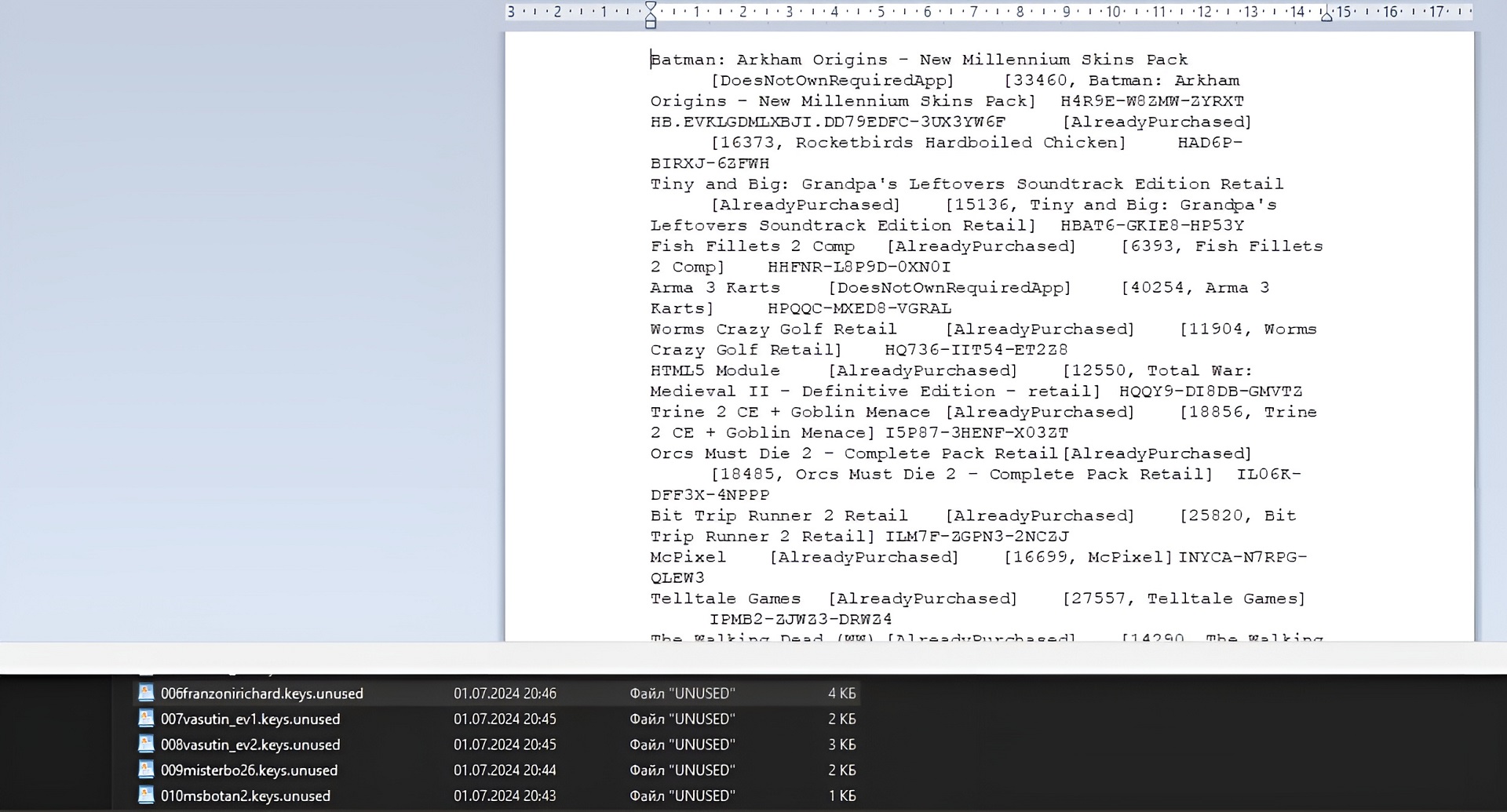Click the file icon beside 008vasutin_ev2.keys.unused

[146, 744]
